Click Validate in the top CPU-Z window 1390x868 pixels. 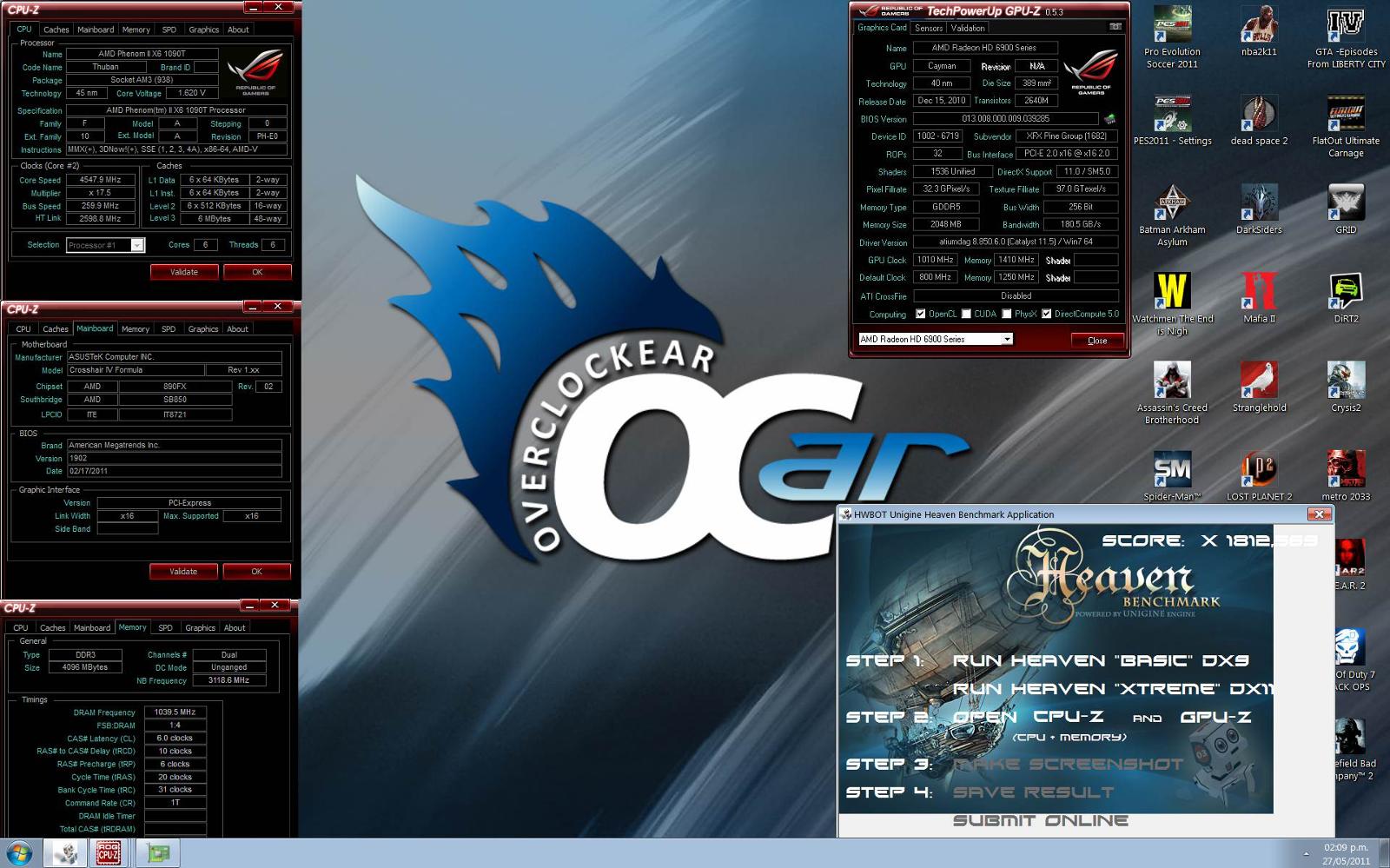coord(184,272)
